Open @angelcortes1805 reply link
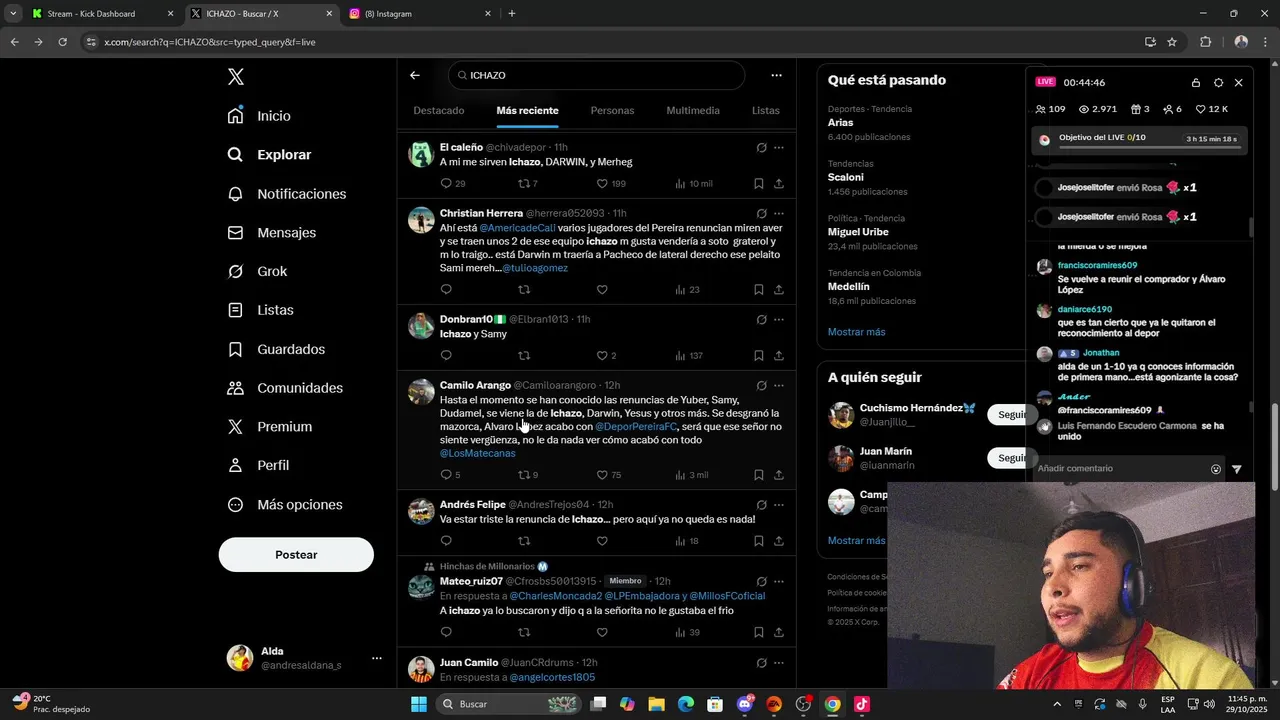Image resolution: width=1280 pixels, height=720 pixels. pyautogui.click(x=552, y=677)
